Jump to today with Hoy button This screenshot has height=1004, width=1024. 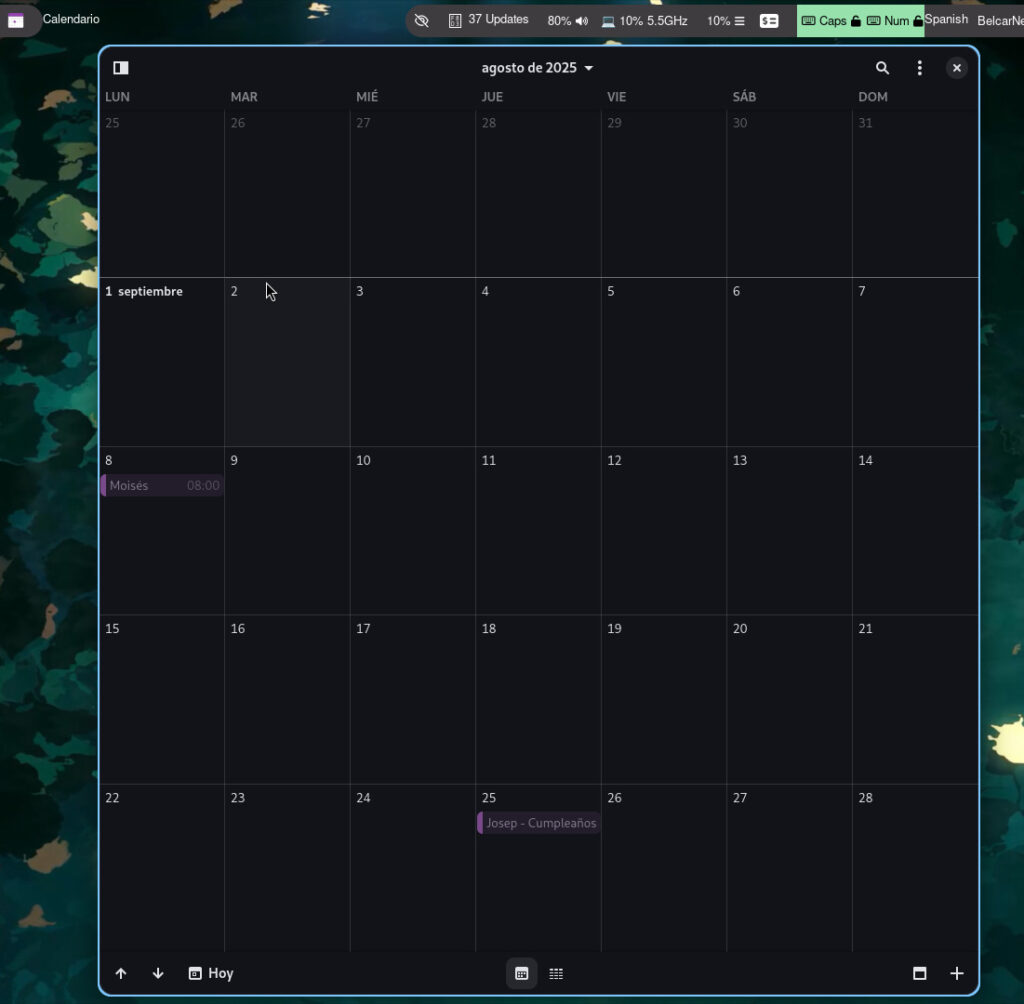pos(211,973)
